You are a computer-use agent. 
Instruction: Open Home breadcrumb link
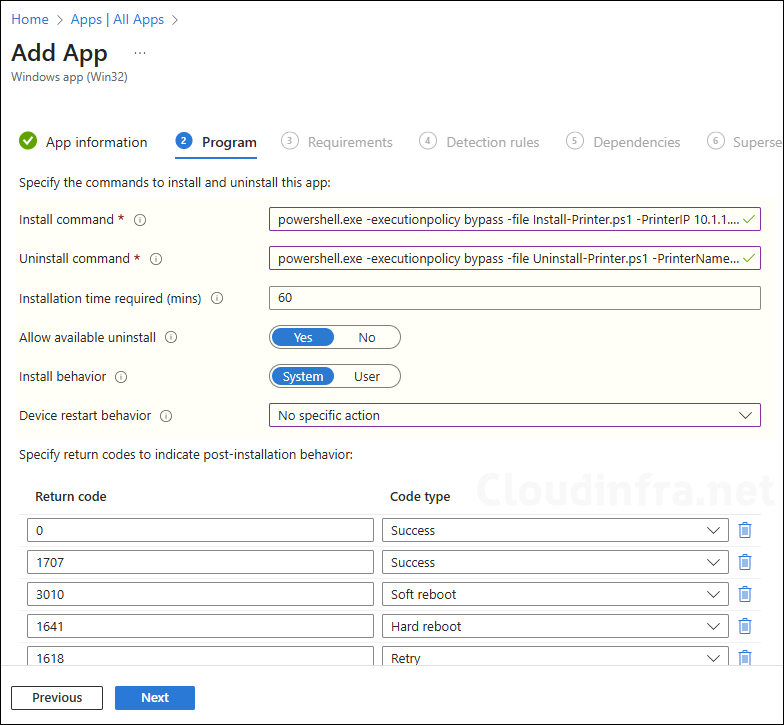[30, 20]
